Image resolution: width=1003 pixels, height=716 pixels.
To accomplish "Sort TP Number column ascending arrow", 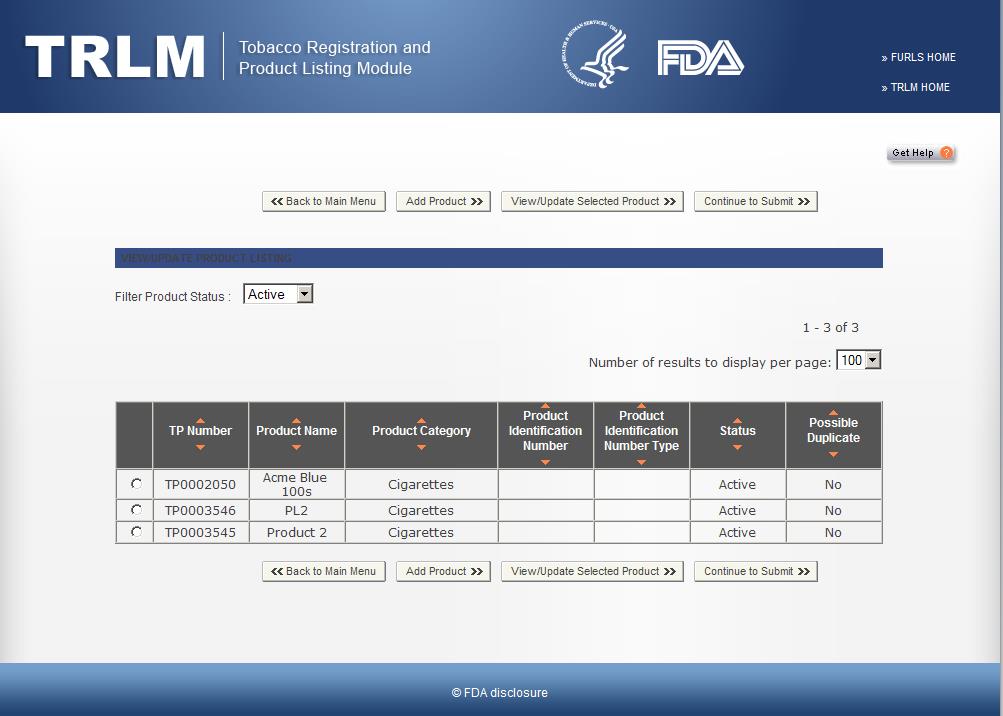I will click(x=200, y=420).
